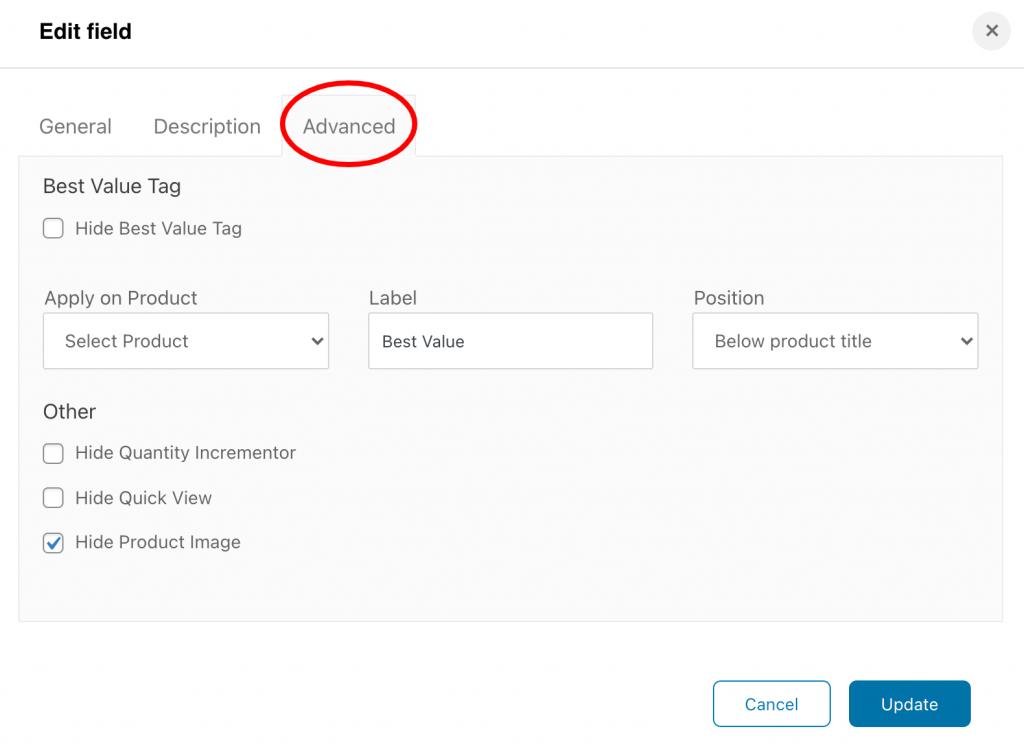Enable the Hide Best Value Tag checkbox
This screenshot has width=1024, height=753.
(x=54, y=229)
